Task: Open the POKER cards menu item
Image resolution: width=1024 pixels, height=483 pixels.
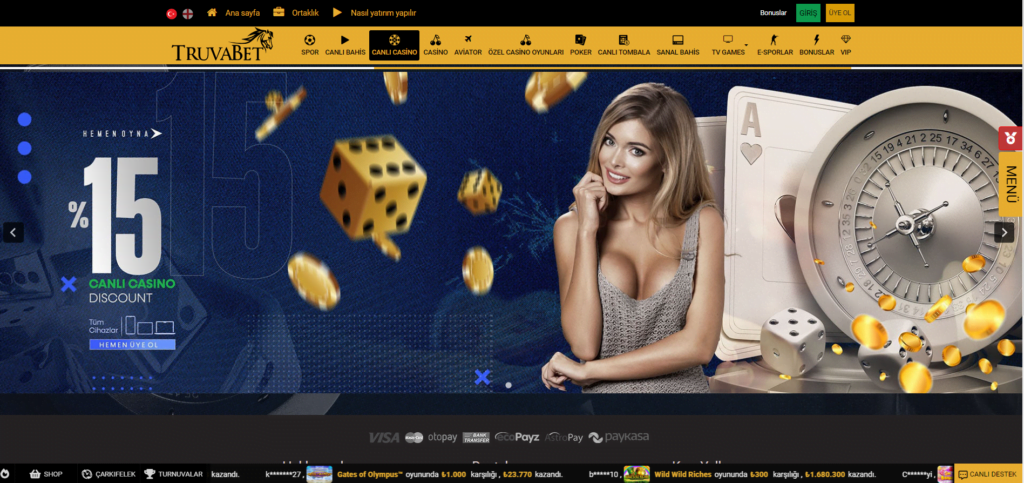Action: coord(581,46)
